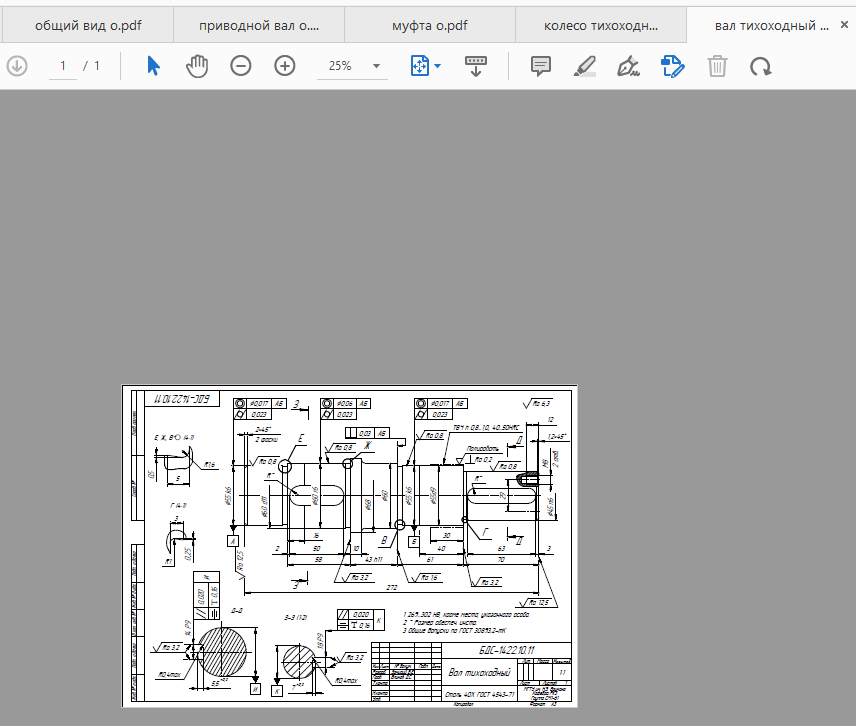
Task: Switch to the 'общий вид о.pdf' tab
Action: pos(85,26)
